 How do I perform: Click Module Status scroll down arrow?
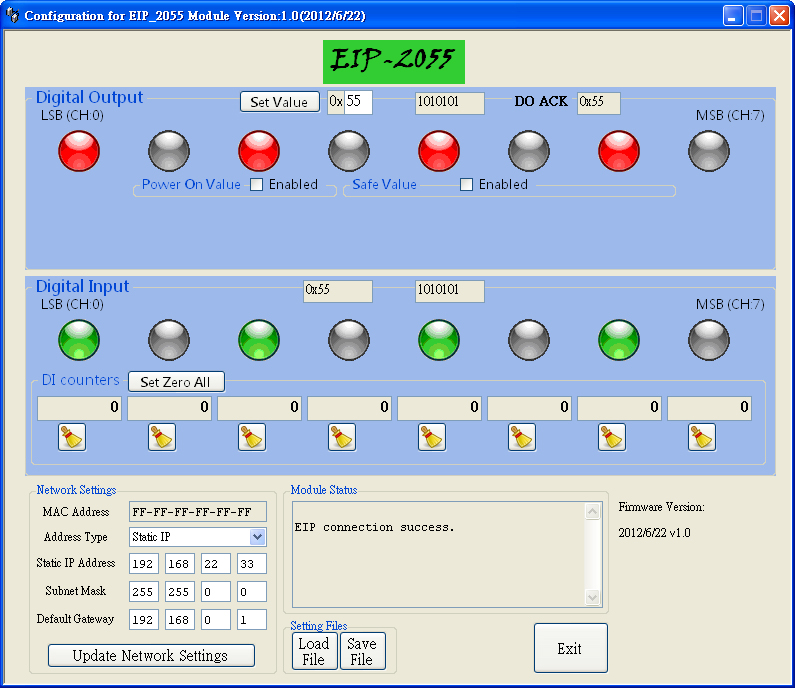coord(592,597)
